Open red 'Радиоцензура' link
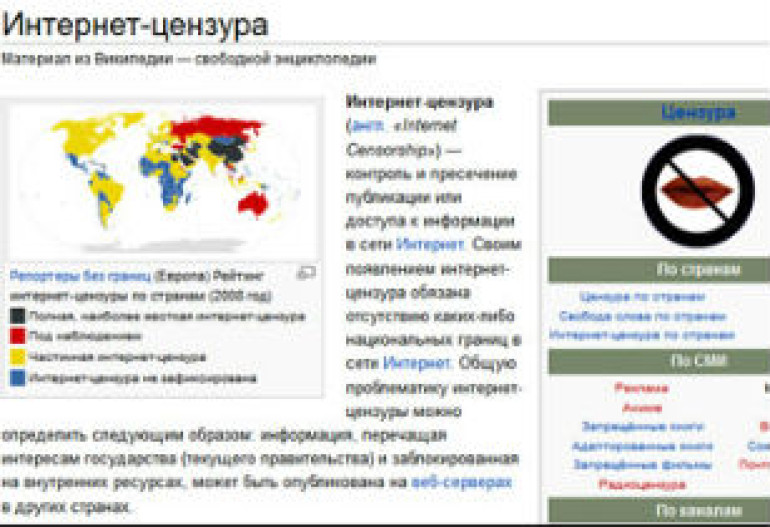 tap(642, 484)
